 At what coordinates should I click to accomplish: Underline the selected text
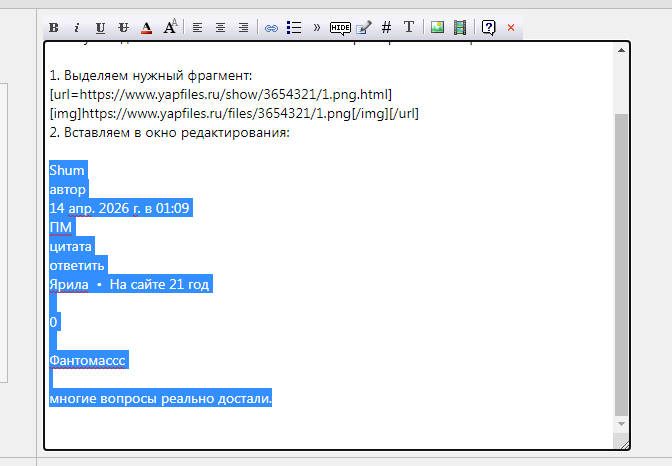[100, 28]
